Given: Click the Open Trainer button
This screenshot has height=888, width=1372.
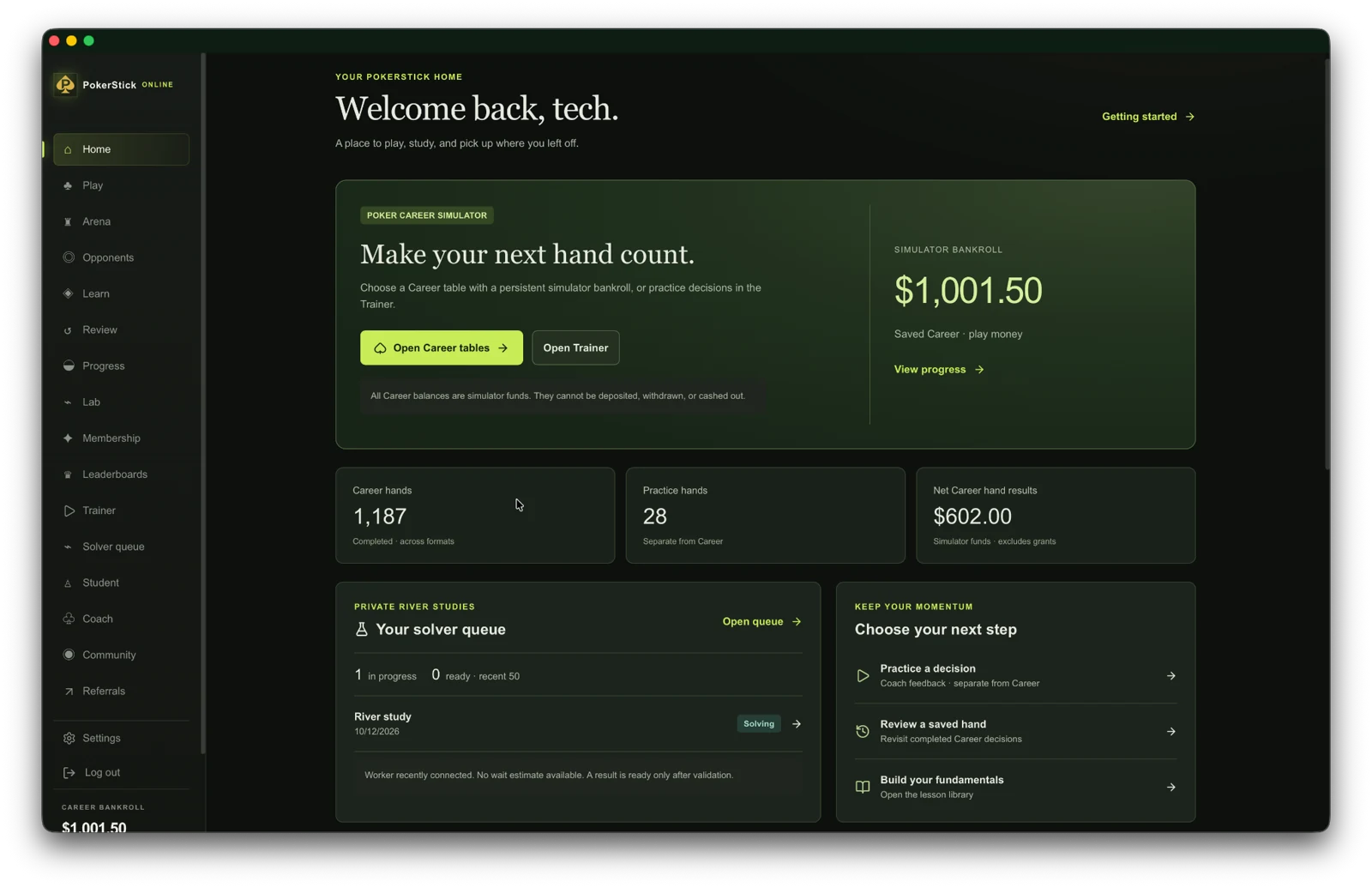Looking at the screenshot, I should (x=575, y=347).
